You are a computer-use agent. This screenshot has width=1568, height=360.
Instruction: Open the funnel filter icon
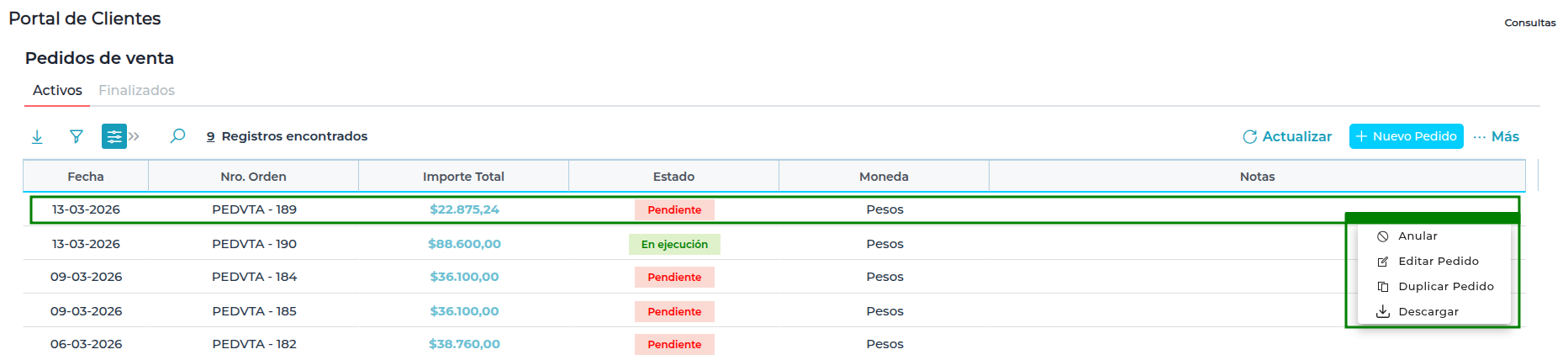point(77,136)
